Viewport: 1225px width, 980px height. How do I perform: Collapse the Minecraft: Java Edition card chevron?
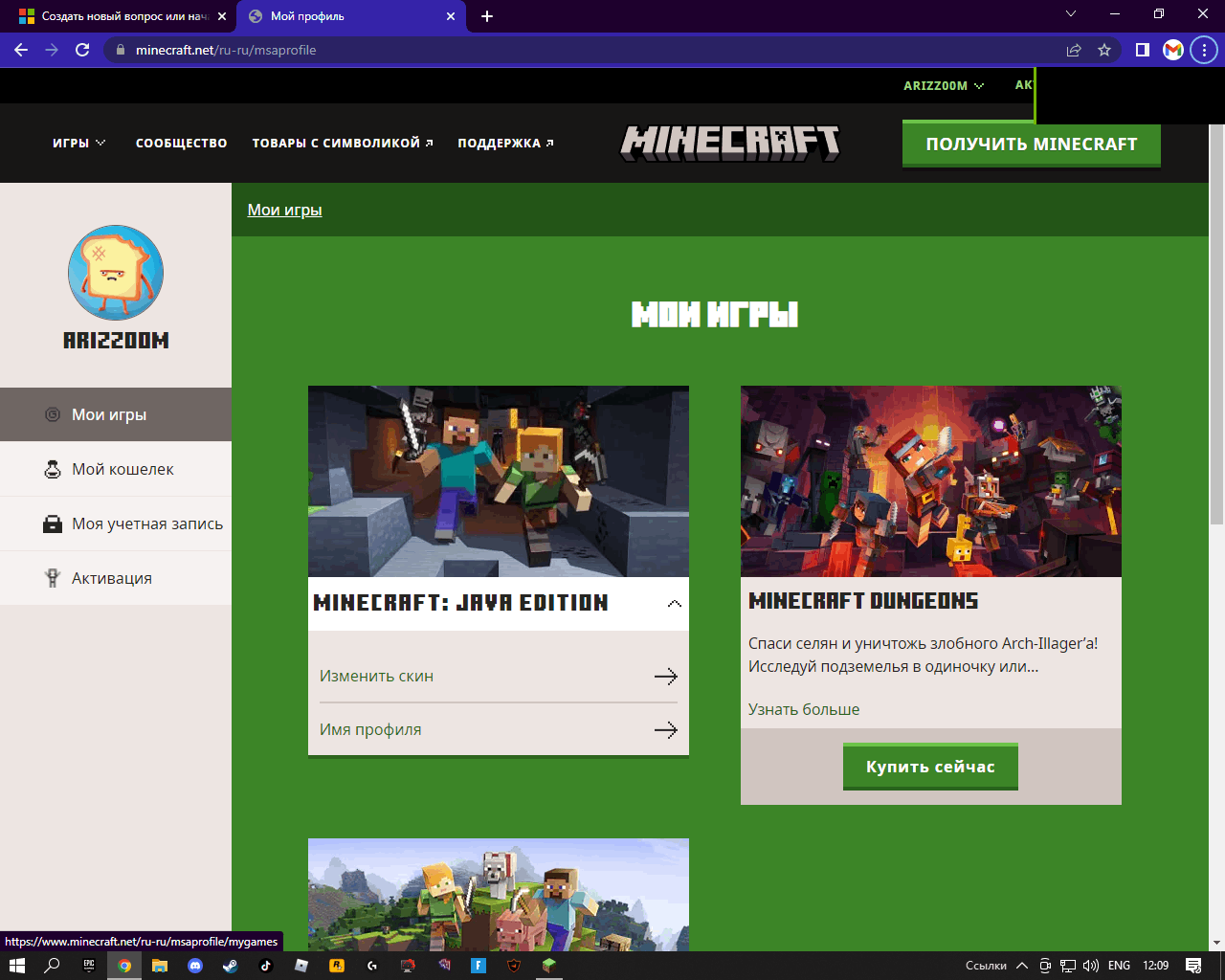tap(674, 604)
